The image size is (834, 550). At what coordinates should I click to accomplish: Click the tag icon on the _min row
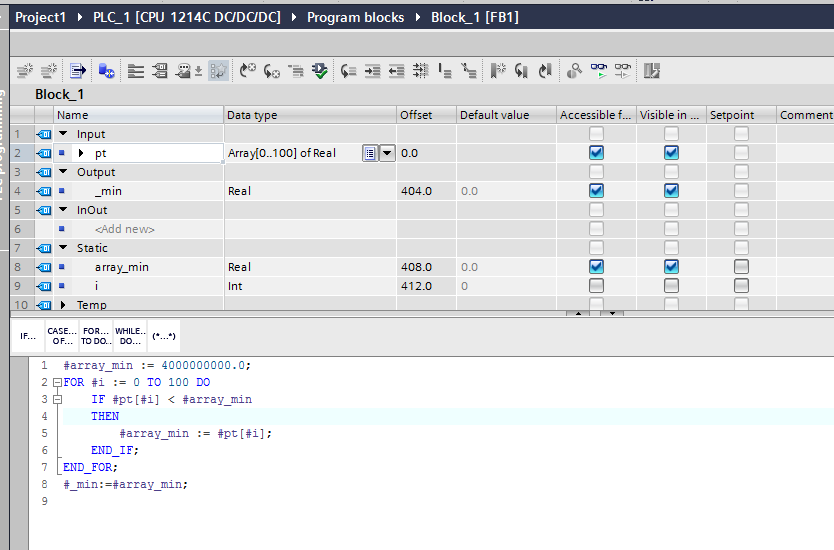coord(44,191)
